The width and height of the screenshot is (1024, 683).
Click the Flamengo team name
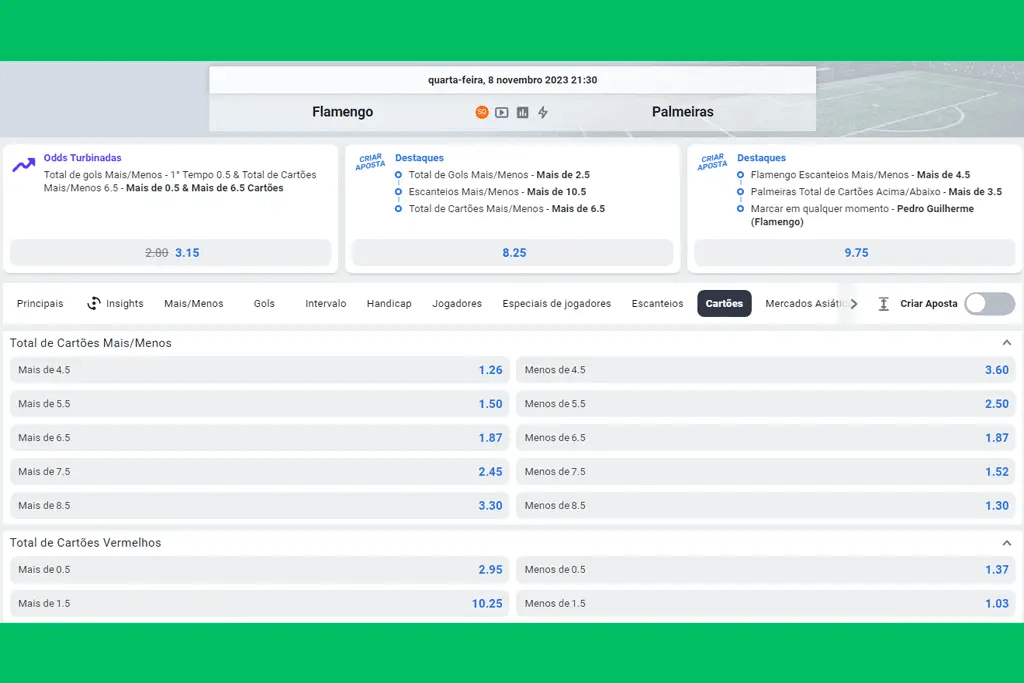342,112
